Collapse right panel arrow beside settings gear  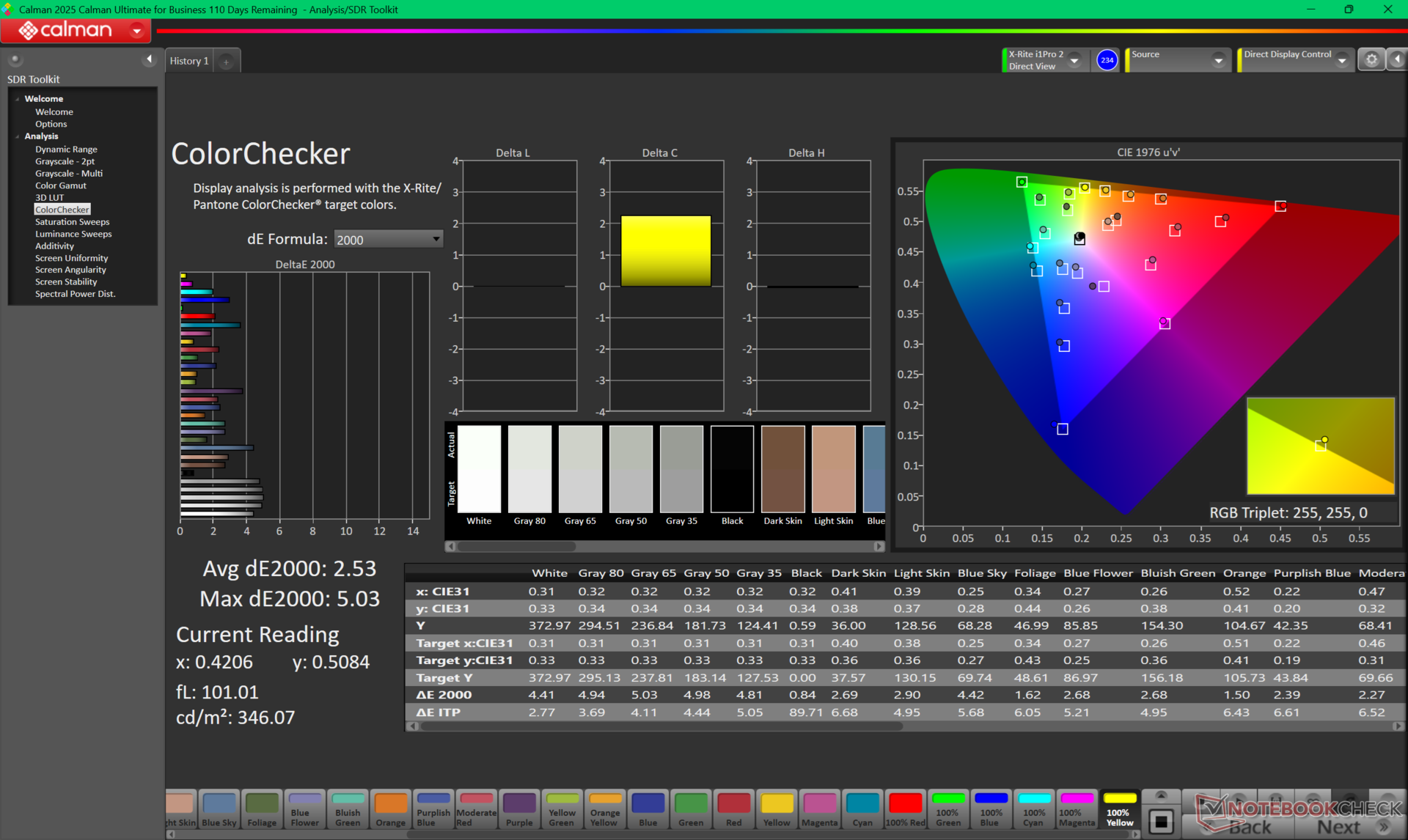pyautogui.click(x=1398, y=60)
